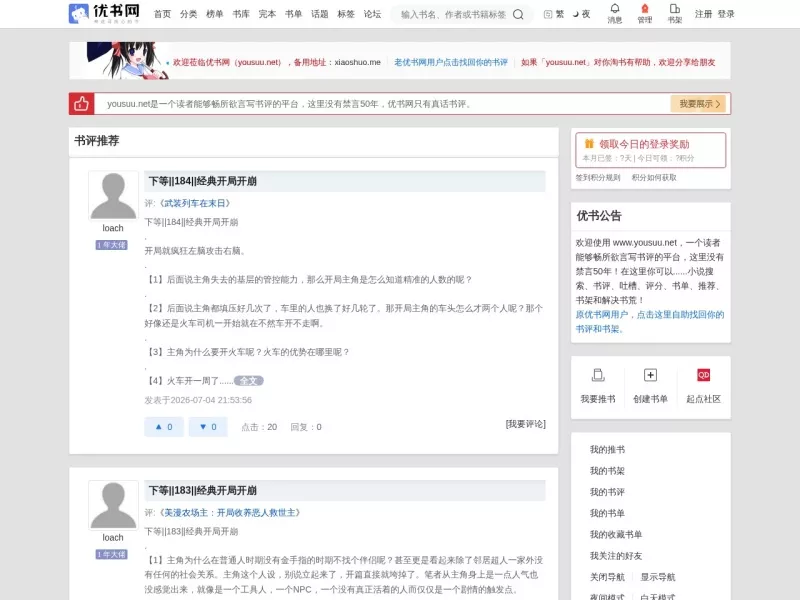The height and width of the screenshot is (600, 800).
Task: Open the 论坛 menu
Action: [x=372, y=14]
